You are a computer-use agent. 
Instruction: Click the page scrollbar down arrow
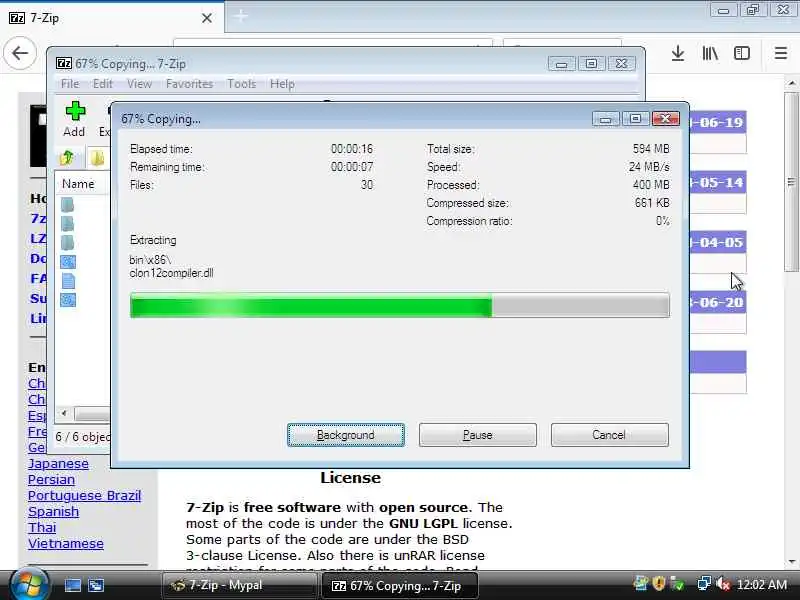791,562
